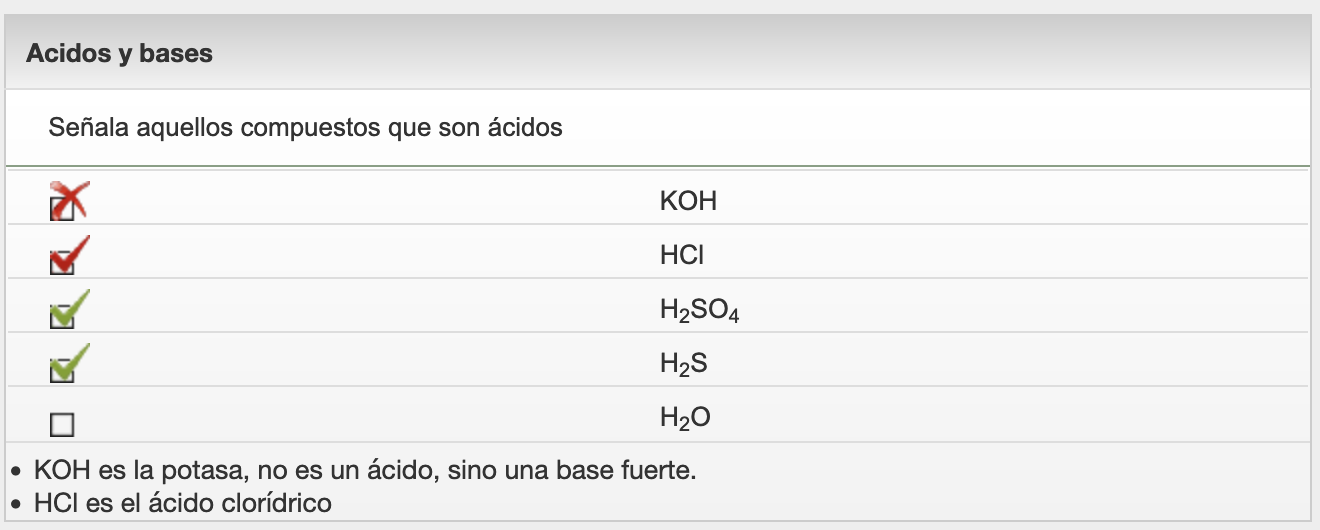Click the green checkmark beside H₂S
This screenshot has width=1320, height=530.
tap(72, 360)
